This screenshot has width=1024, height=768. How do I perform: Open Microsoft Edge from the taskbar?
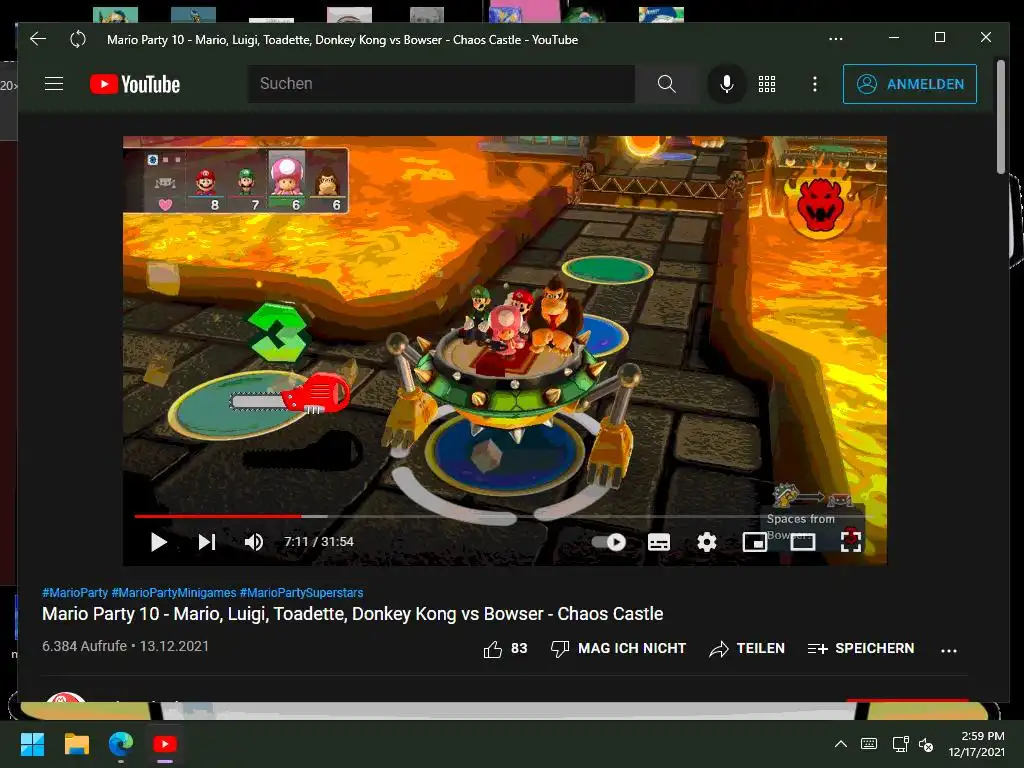click(121, 744)
